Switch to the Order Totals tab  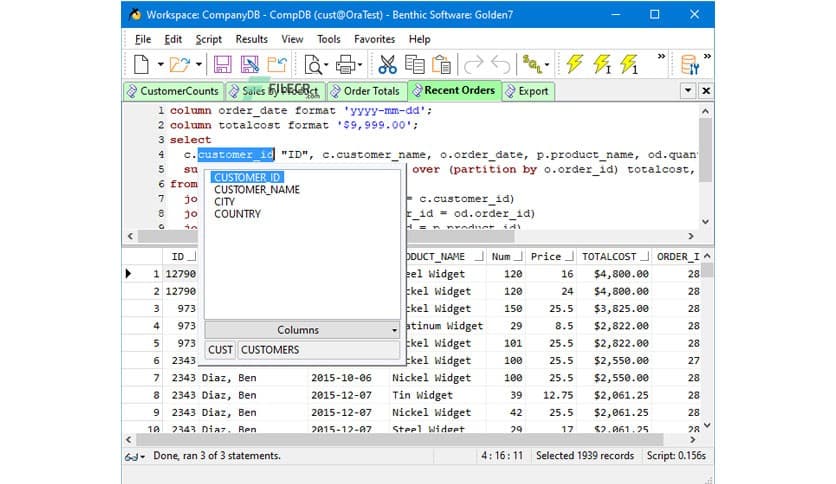pyautogui.click(x=371, y=91)
